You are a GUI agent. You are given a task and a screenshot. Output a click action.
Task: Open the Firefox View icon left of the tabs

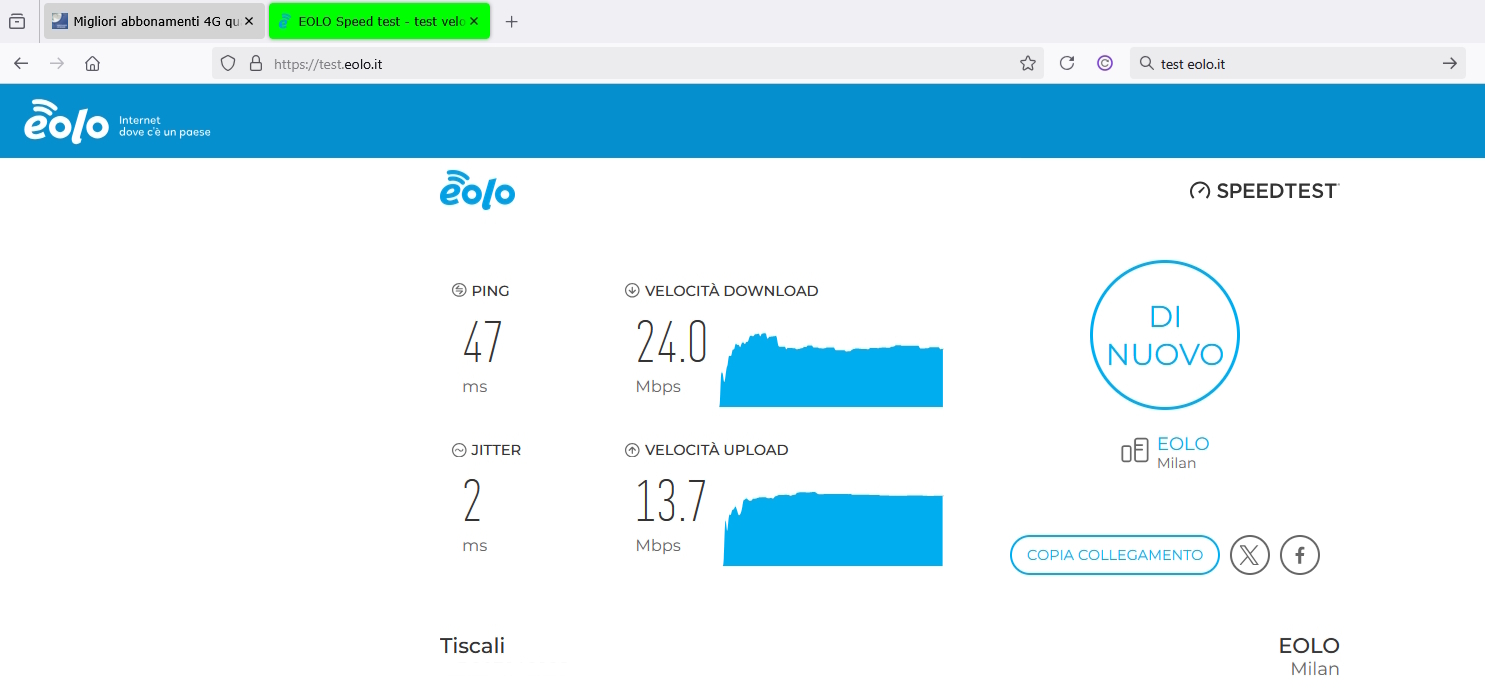point(17,21)
